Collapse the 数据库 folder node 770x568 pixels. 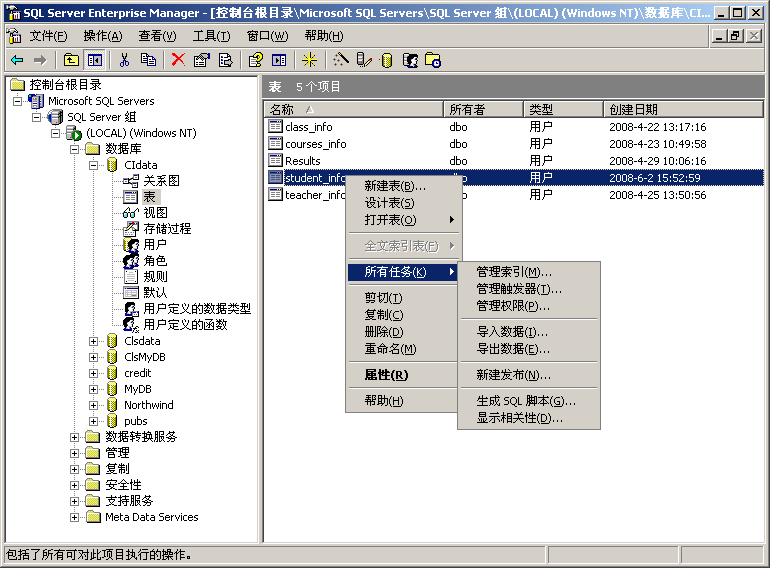[75, 149]
